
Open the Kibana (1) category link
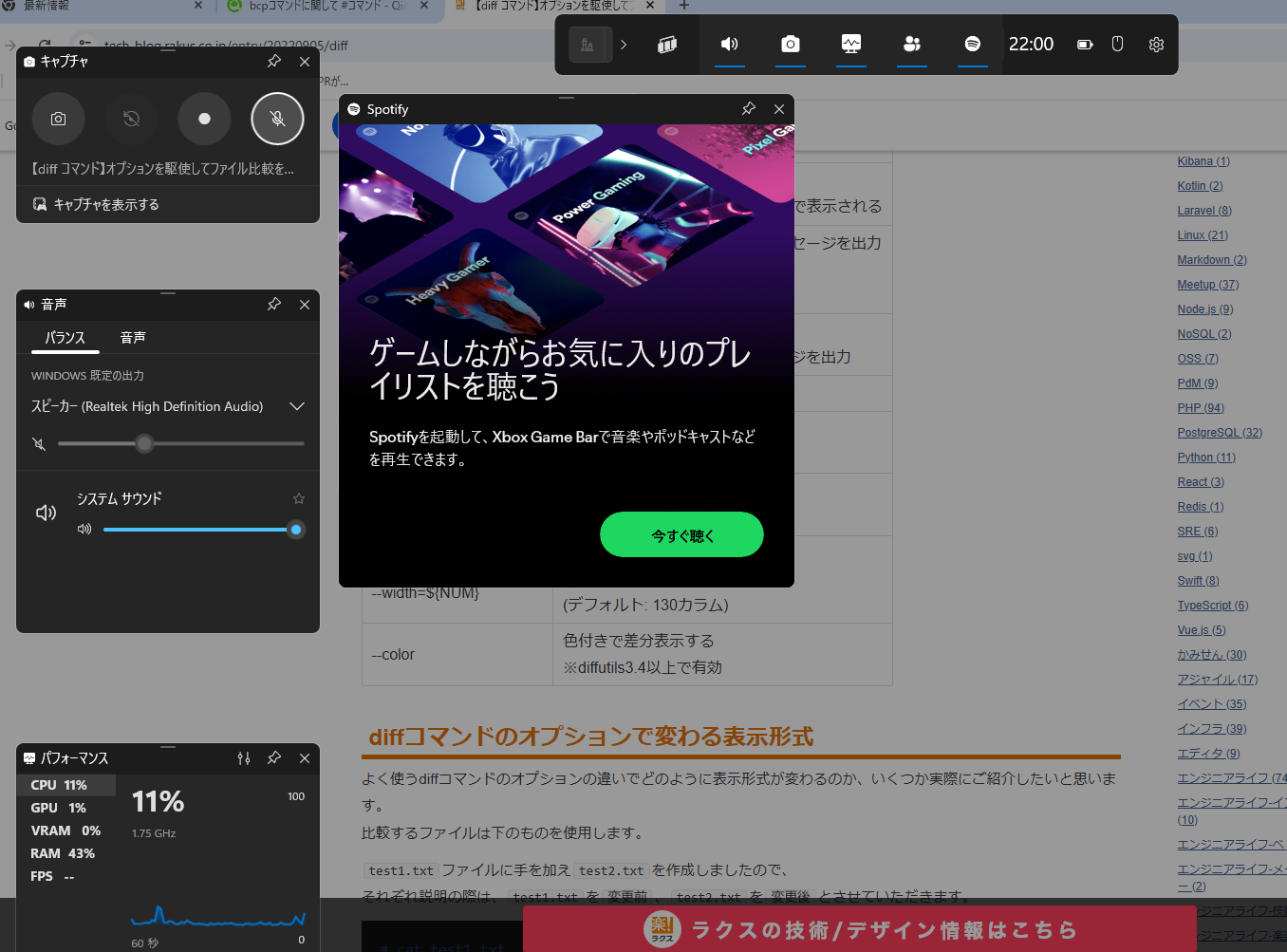[1203, 161]
